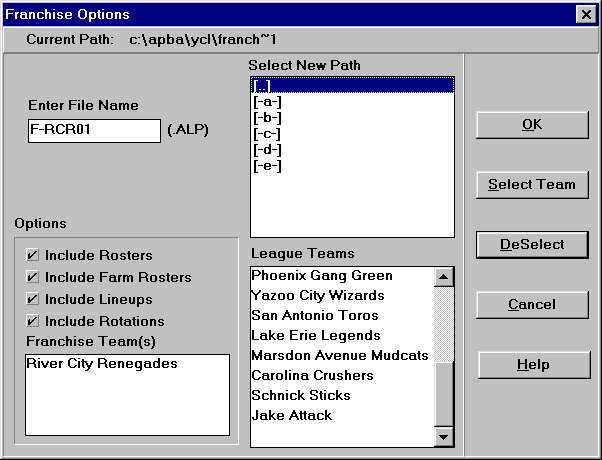Viewport: 602px width, 460px height.
Task: Close the Franchise Options window
Action: pos(585,14)
